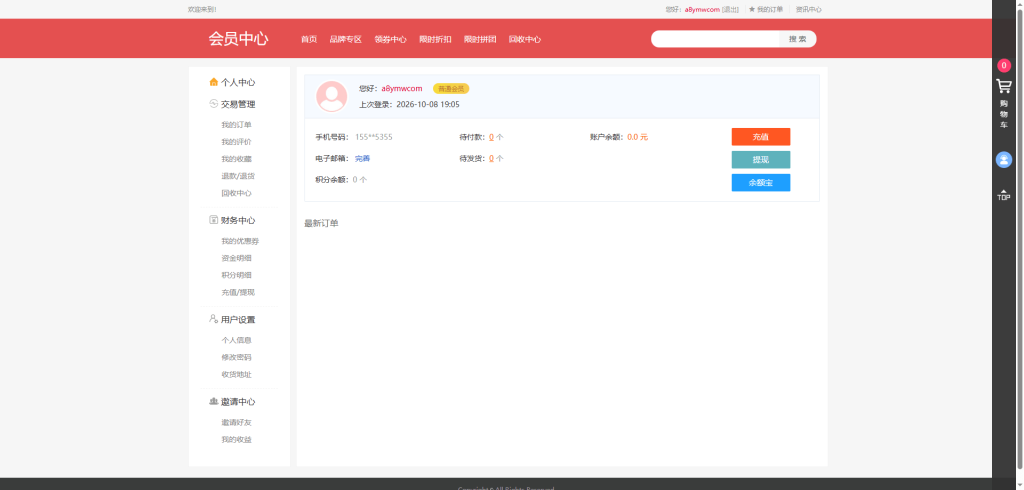Image resolution: width=1024 pixels, height=490 pixels.
Task: Open 我的订单 in left sidebar
Action: (x=236, y=125)
